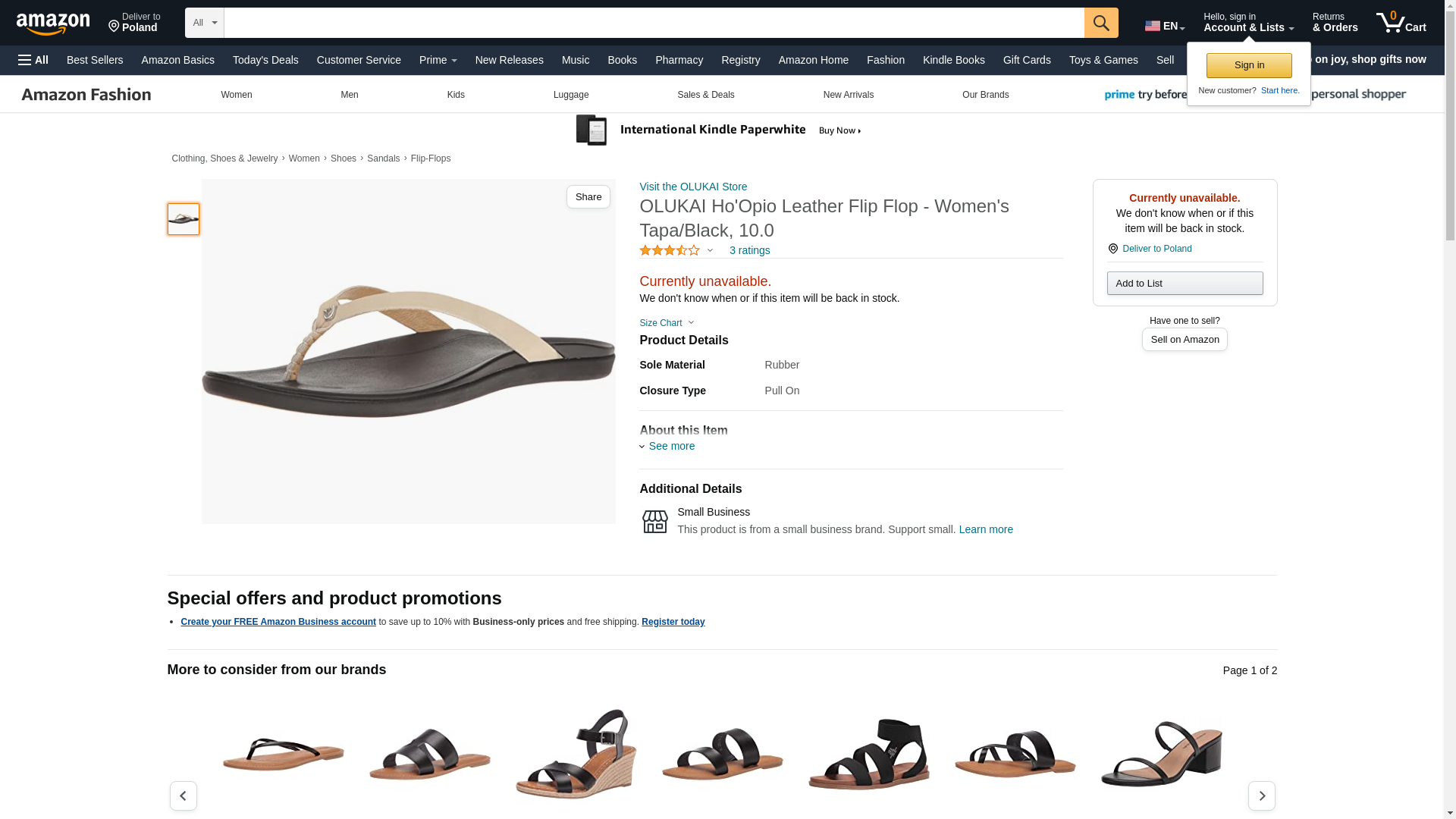Click the Add to List button
The height and width of the screenshot is (819, 1456).
pyautogui.click(x=1184, y=283)
